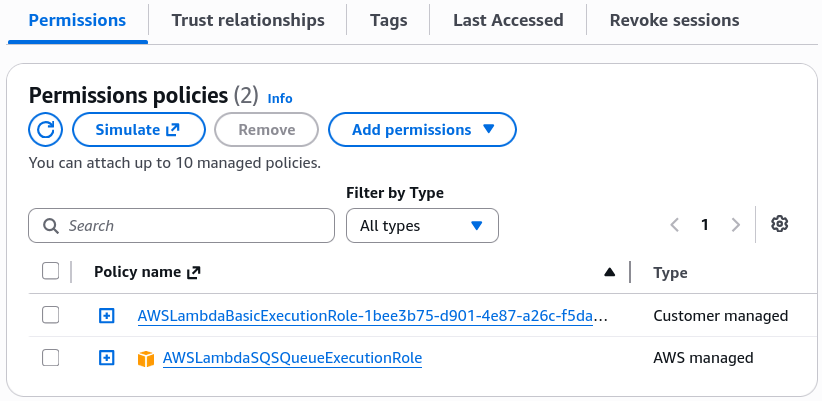Select all policies with header checkbox

(50, 272)
